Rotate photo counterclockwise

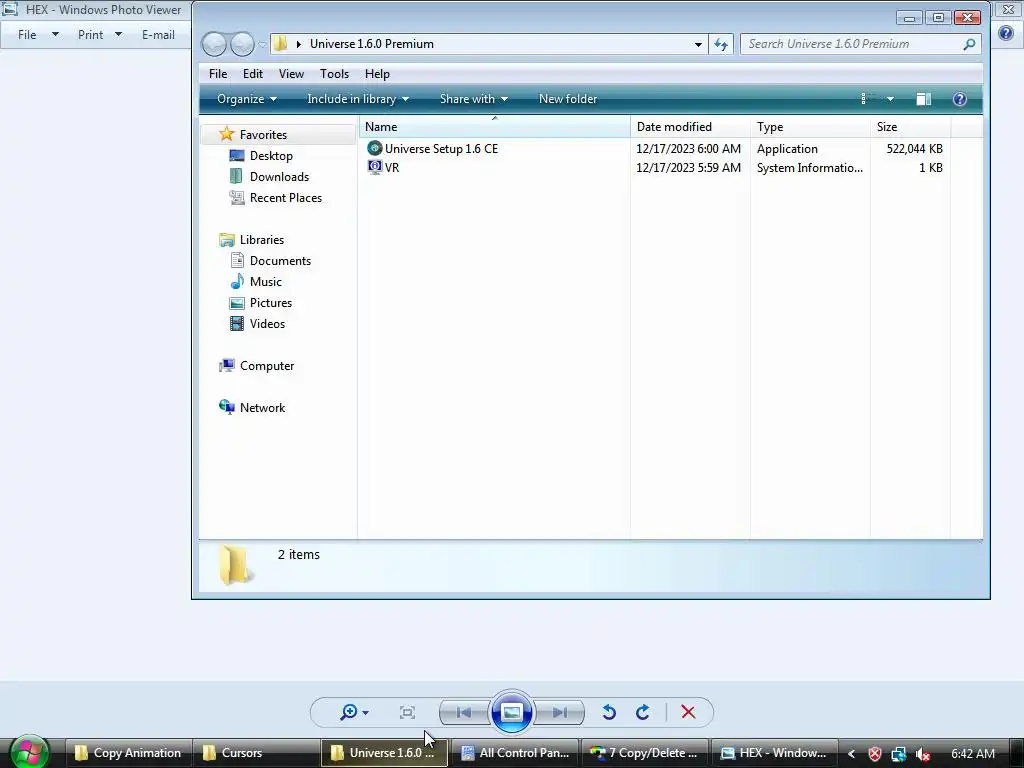point(609,712)
